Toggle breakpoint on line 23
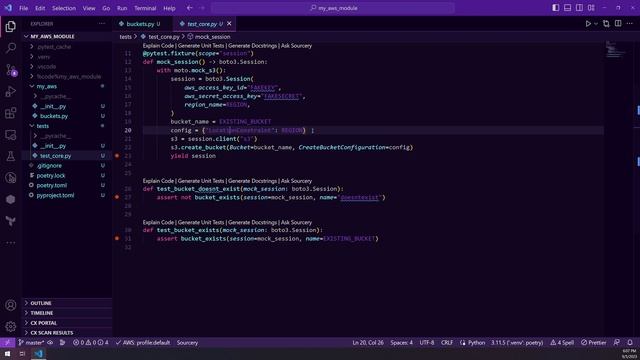The height and width of the screenshot is (360, 640). pyautogui.click(x=117, y=156)
